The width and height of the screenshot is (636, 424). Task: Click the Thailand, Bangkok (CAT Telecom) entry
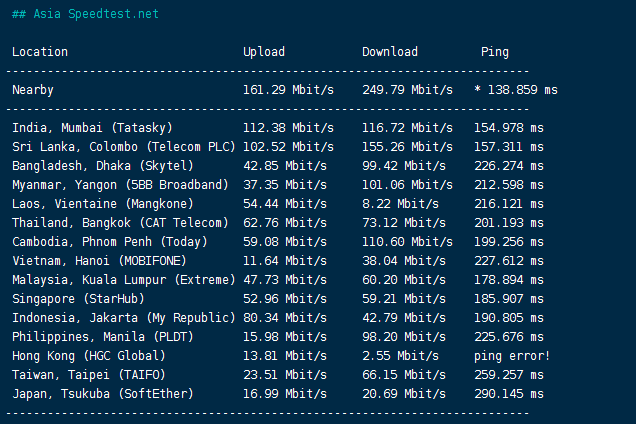tap(121, 223)
